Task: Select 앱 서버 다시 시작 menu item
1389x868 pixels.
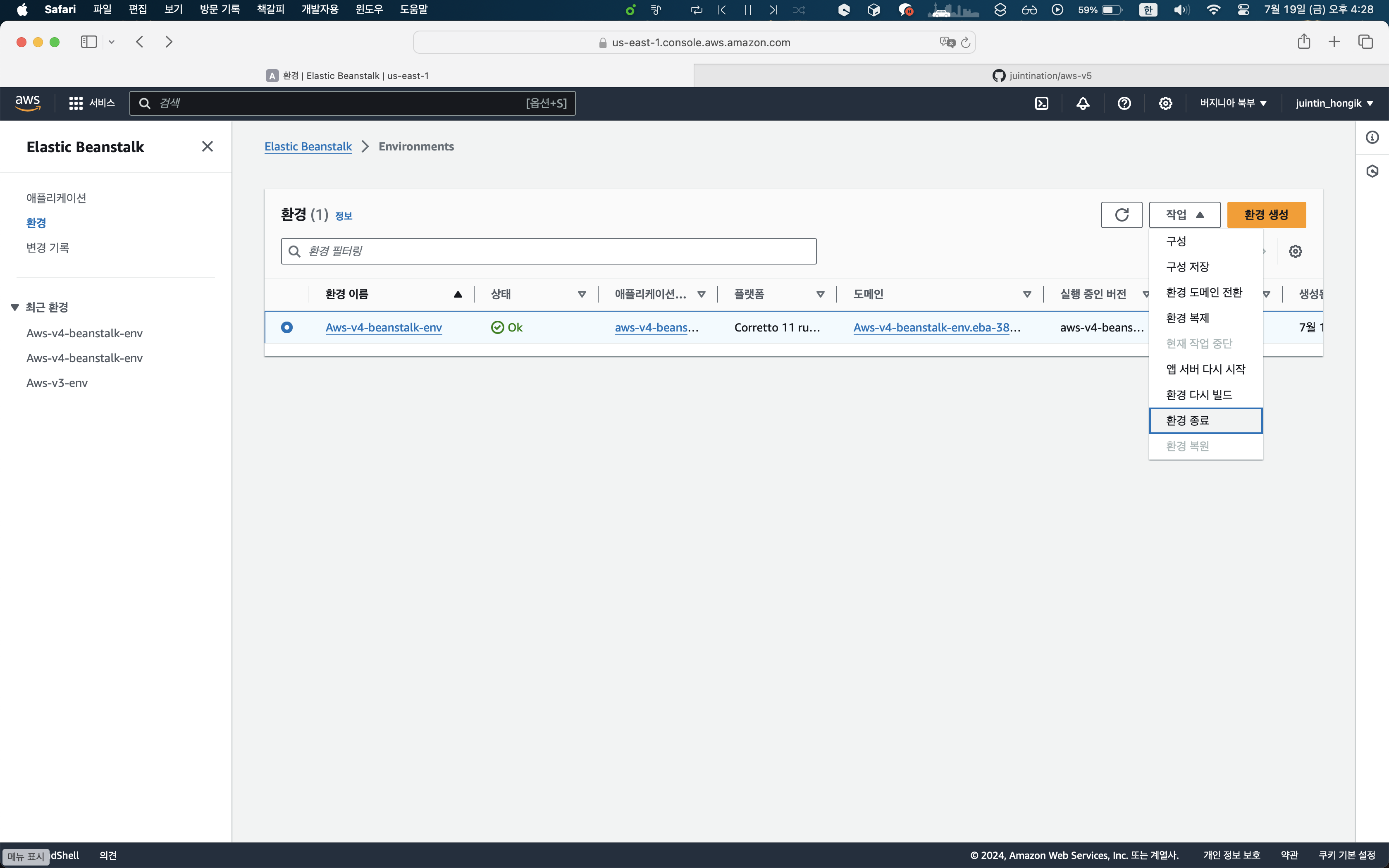Action: click(x=1205, y=369)
